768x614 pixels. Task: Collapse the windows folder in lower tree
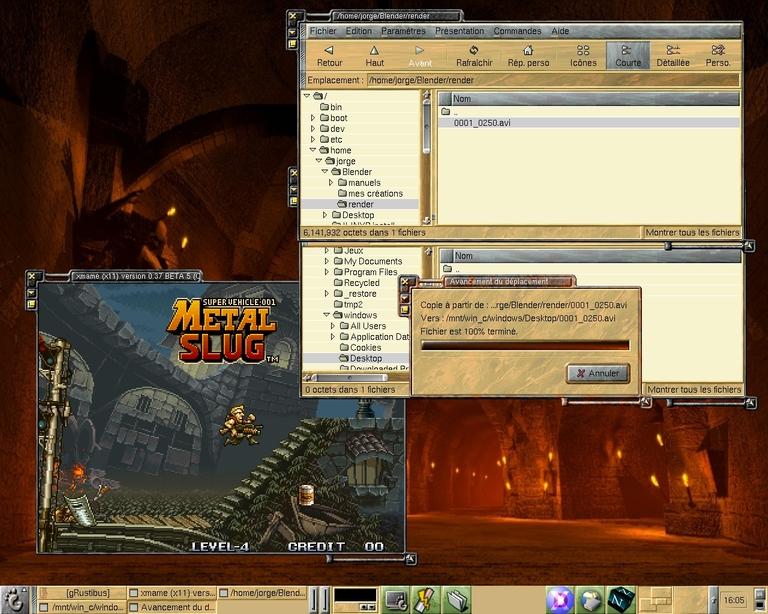[327, 315]
